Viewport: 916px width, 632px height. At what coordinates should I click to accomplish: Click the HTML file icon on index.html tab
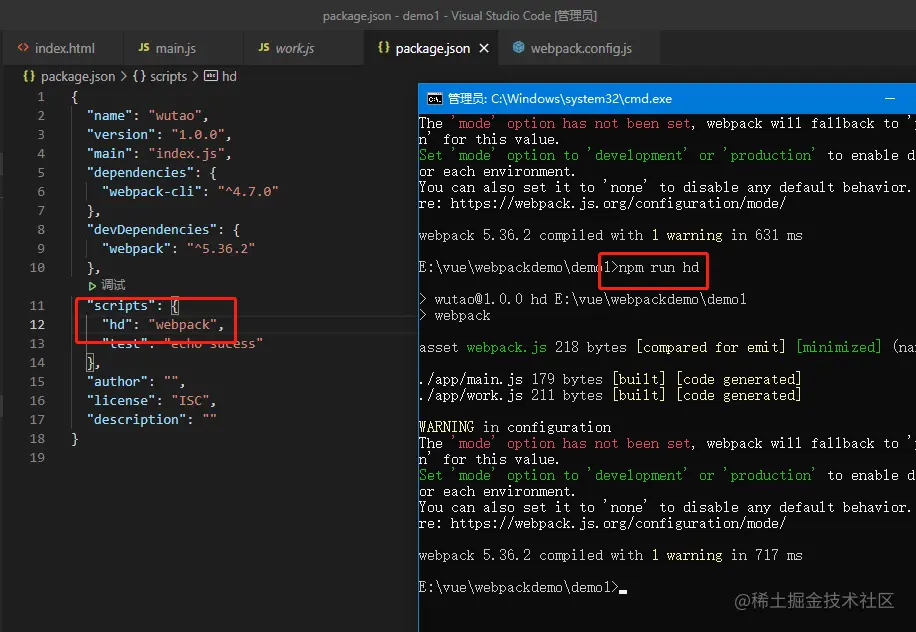tap(23, 48)
